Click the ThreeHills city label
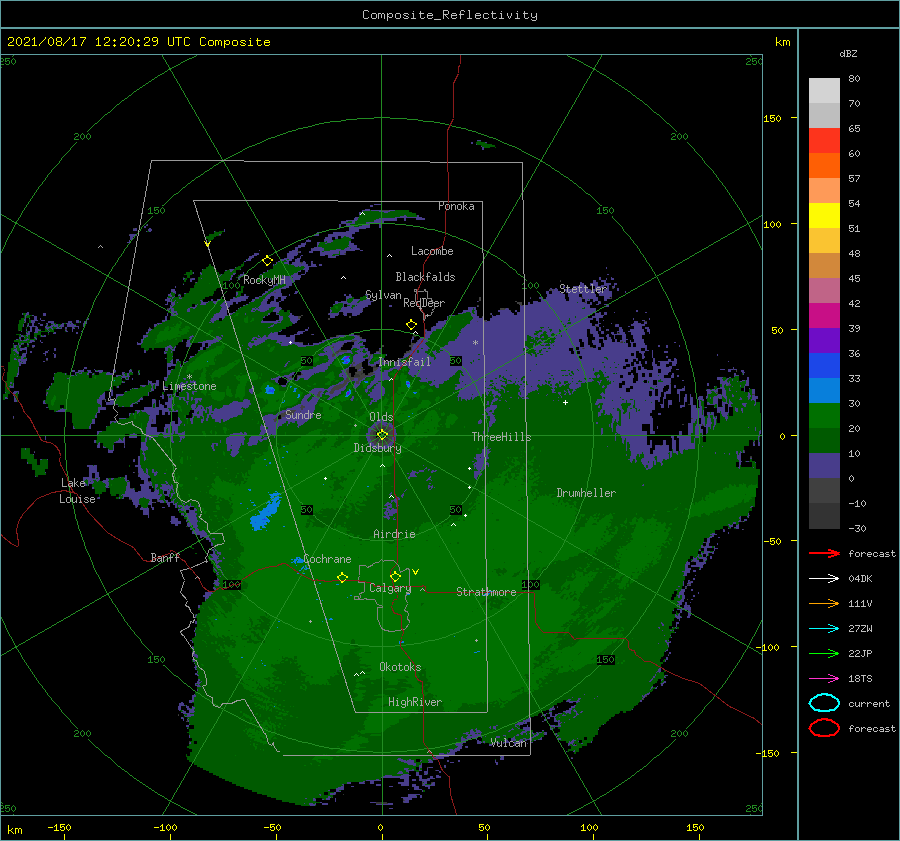 (x=501, y=437)
